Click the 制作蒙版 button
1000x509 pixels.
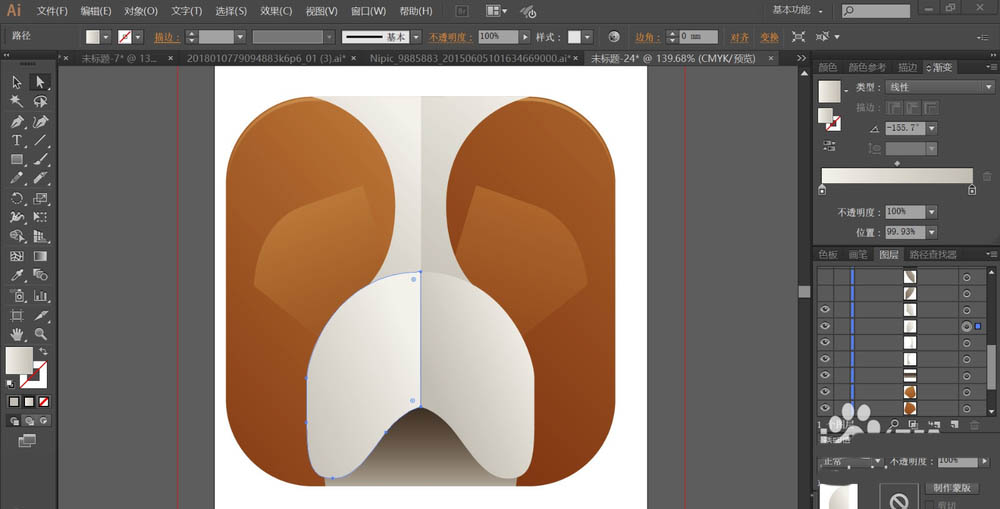[x=952, y=488]
